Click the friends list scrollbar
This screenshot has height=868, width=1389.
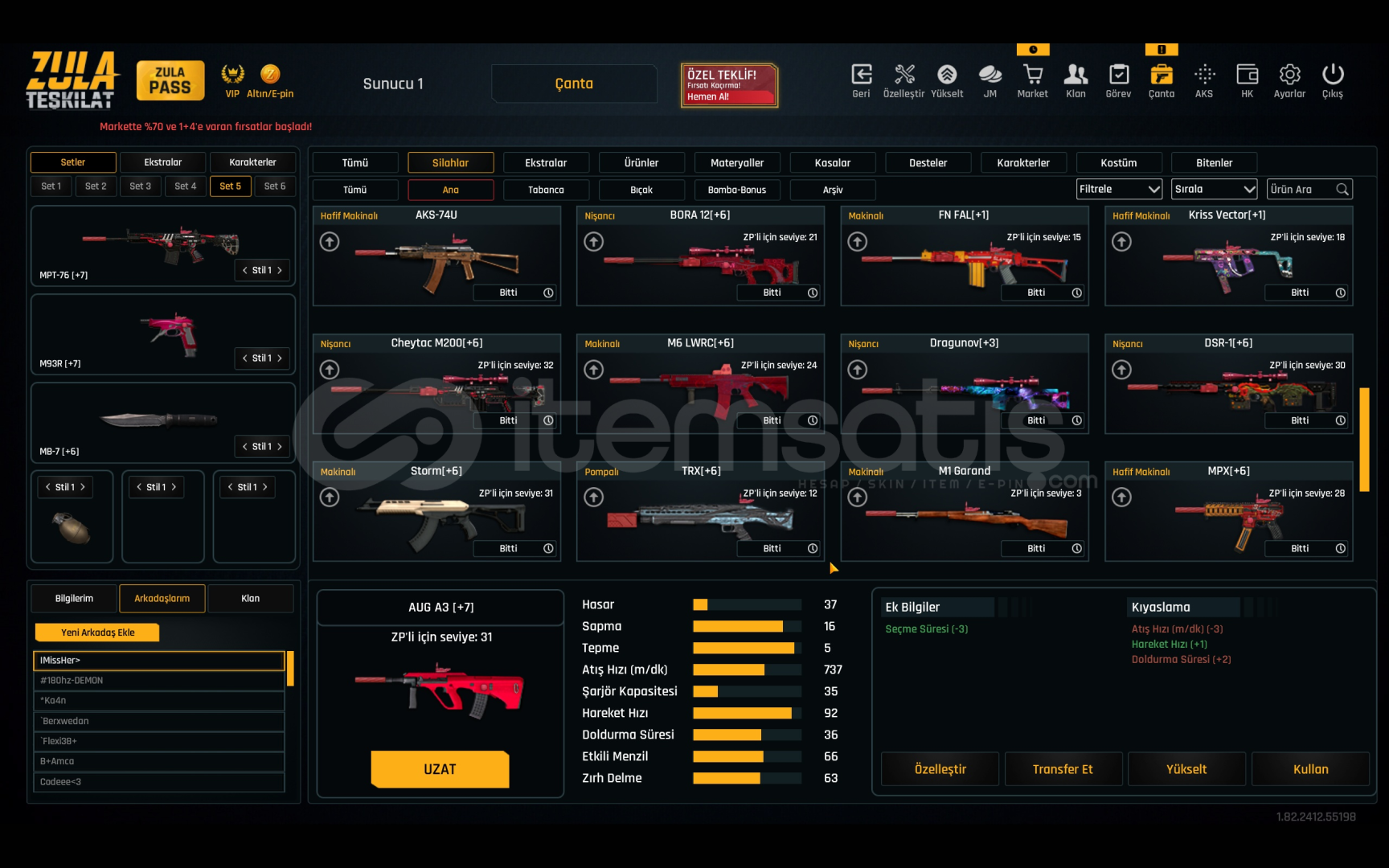290,668
